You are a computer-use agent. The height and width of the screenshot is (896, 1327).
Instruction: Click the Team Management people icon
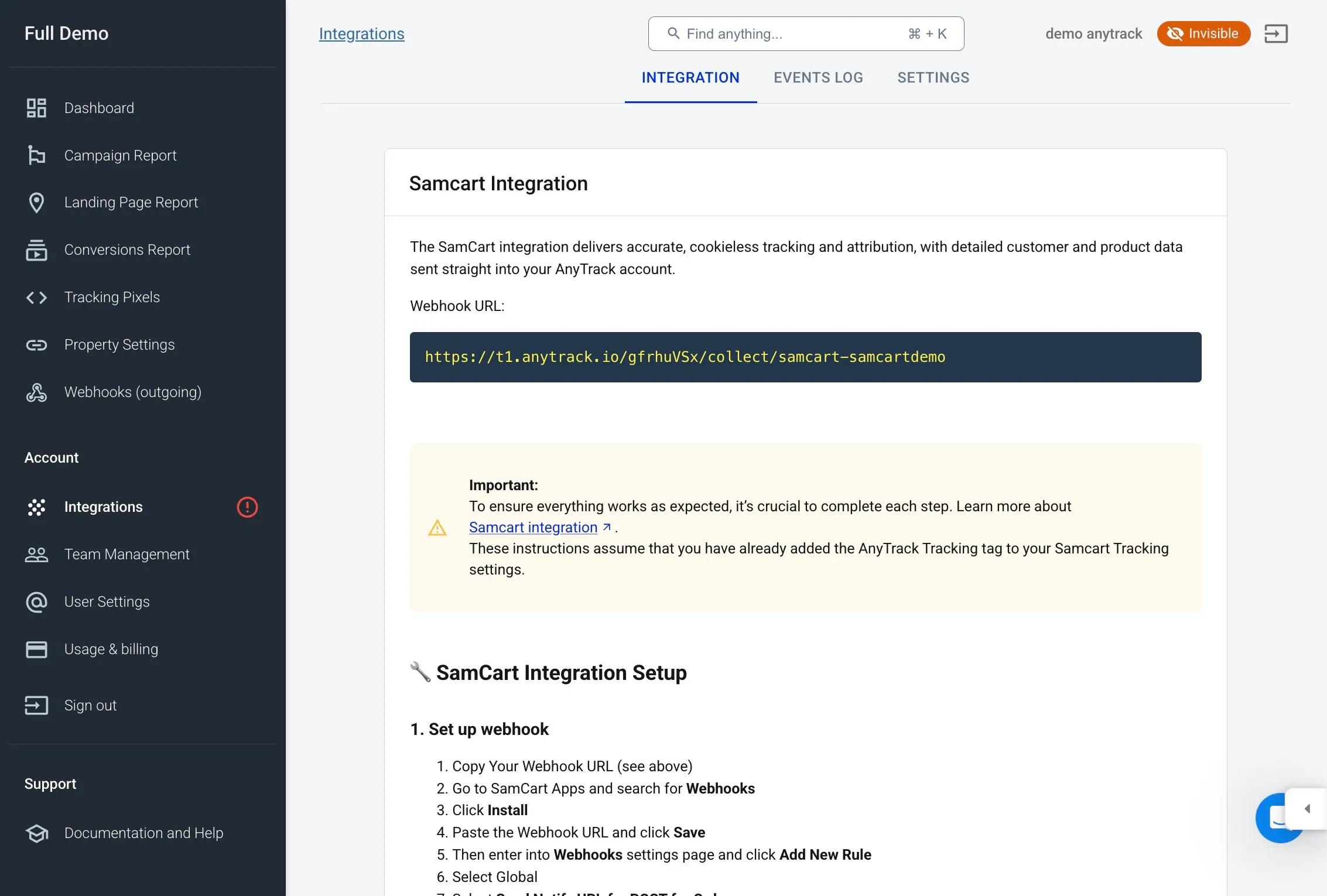36,555
